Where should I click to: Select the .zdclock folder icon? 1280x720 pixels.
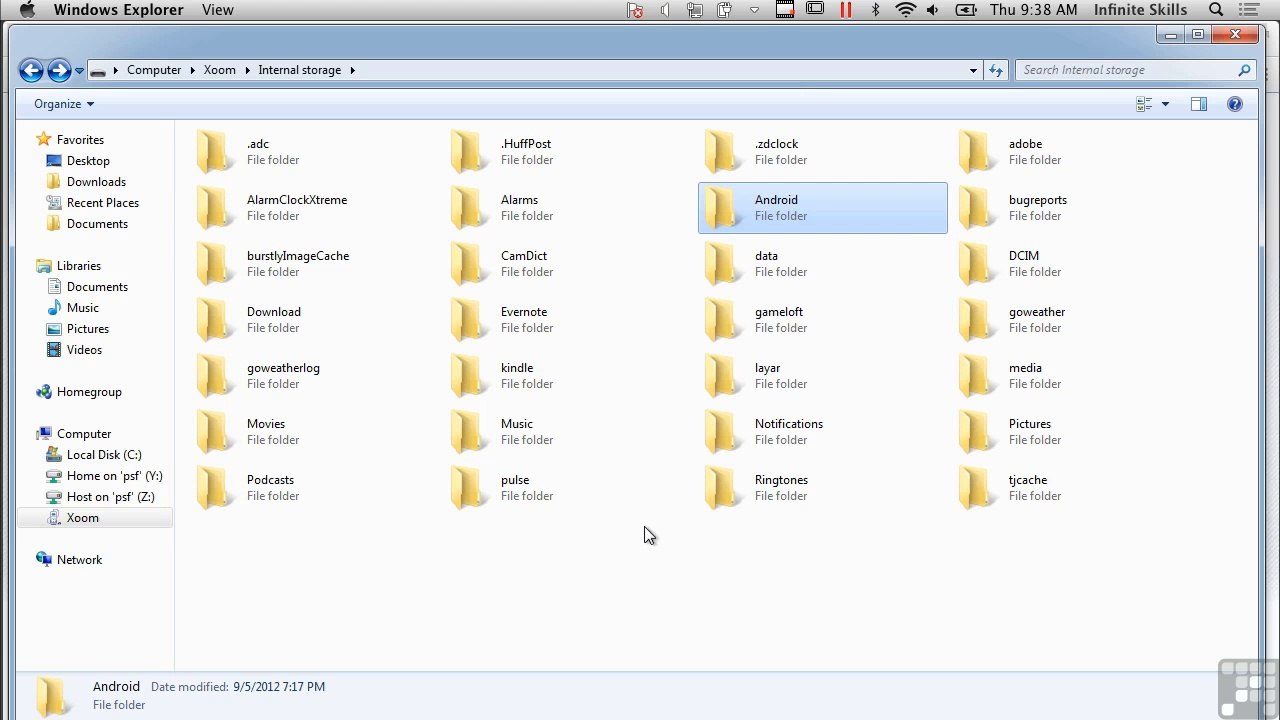pyautogui.click(x=721, y=152)
